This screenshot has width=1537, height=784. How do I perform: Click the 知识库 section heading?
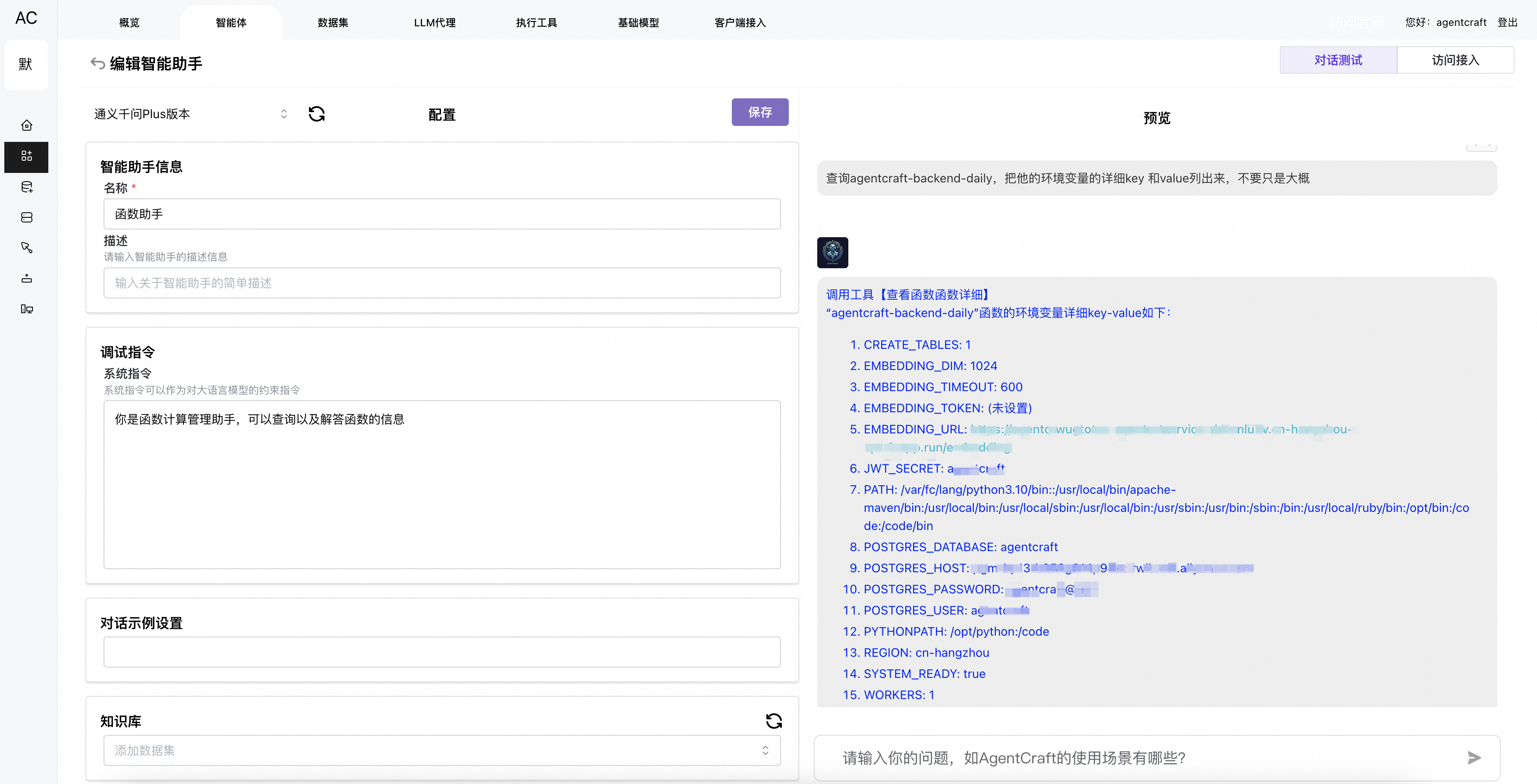[120, 721]
